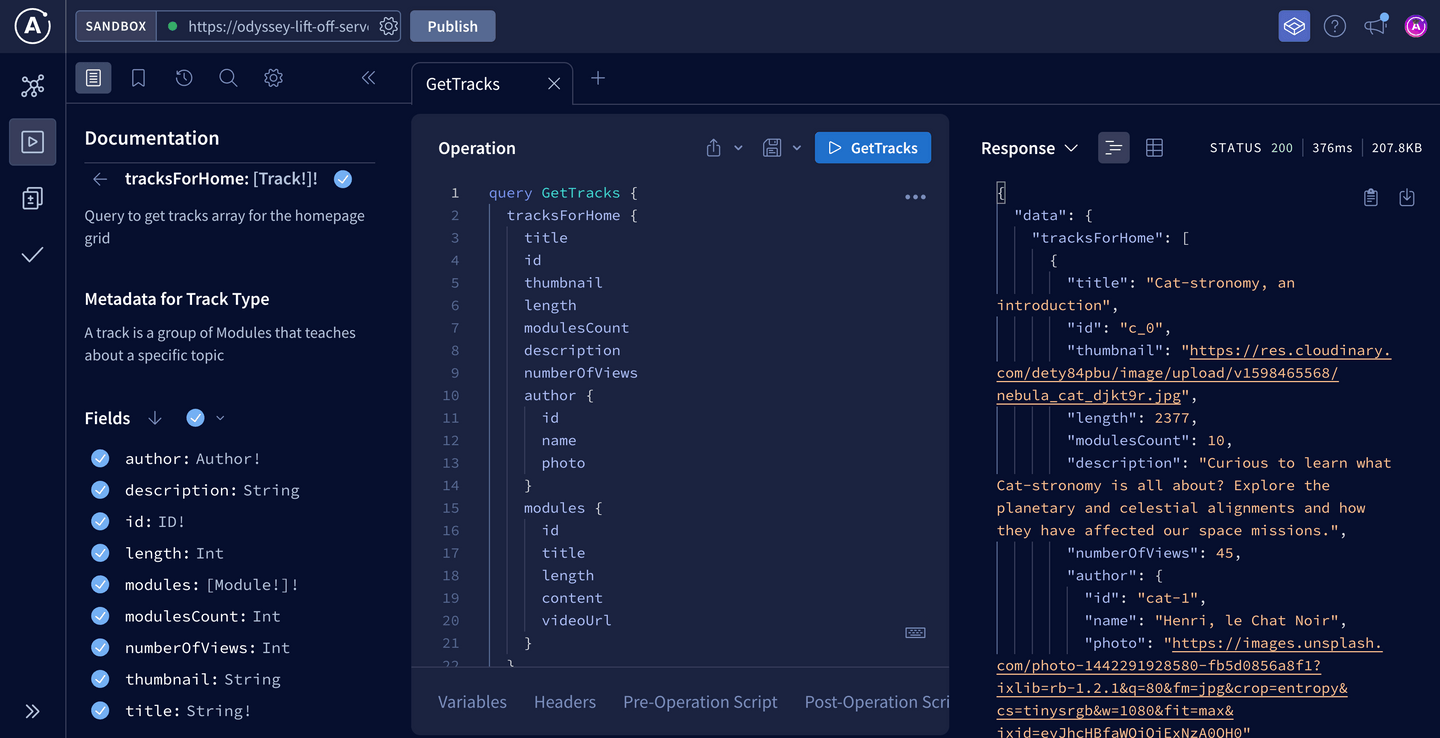Open the Pre-Operation Script tab
This screenshot has height=738, width=1440.
tap(700, 701)
